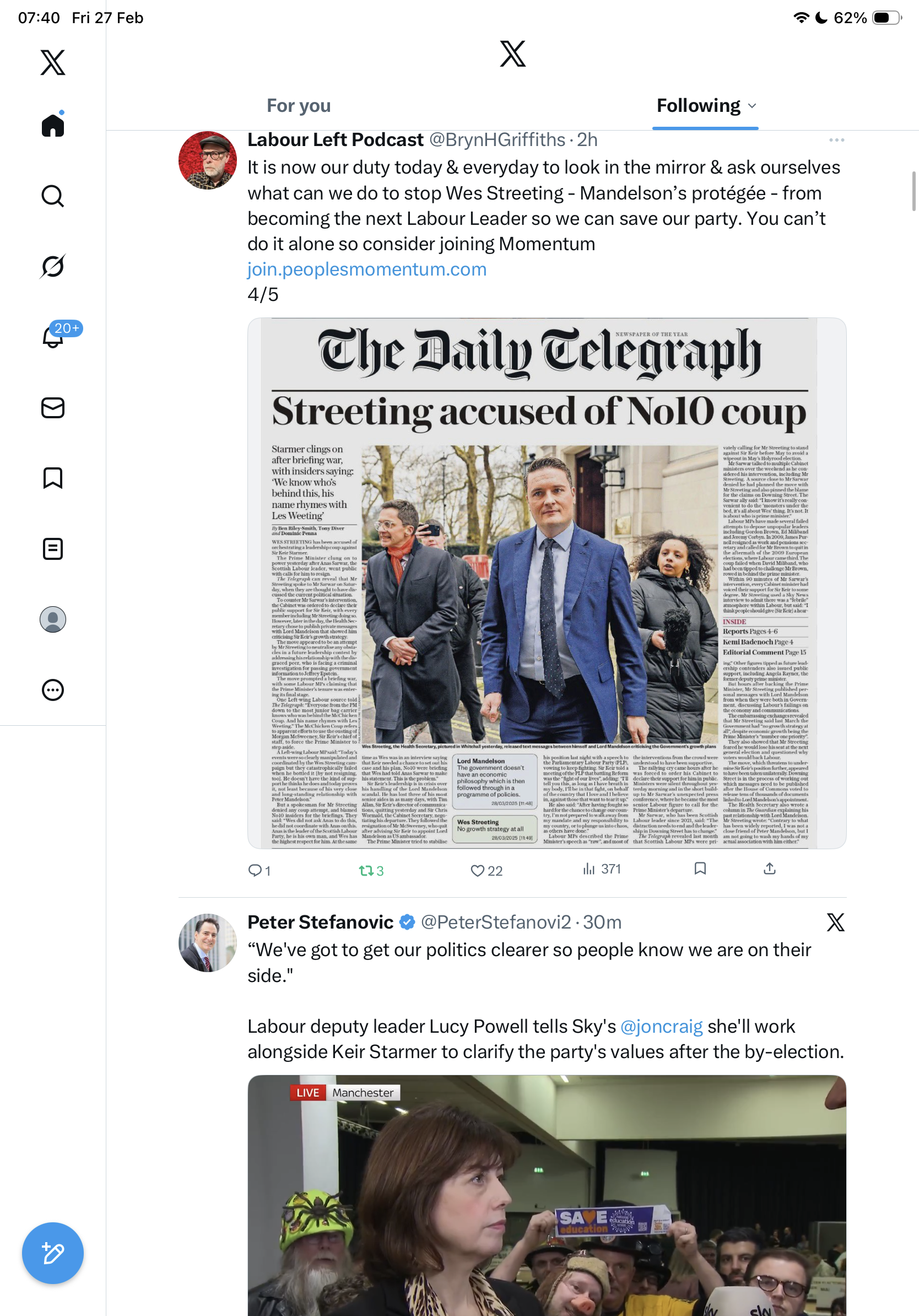Open three-dot menu on Labour Left post

click(x=836, y=140)
